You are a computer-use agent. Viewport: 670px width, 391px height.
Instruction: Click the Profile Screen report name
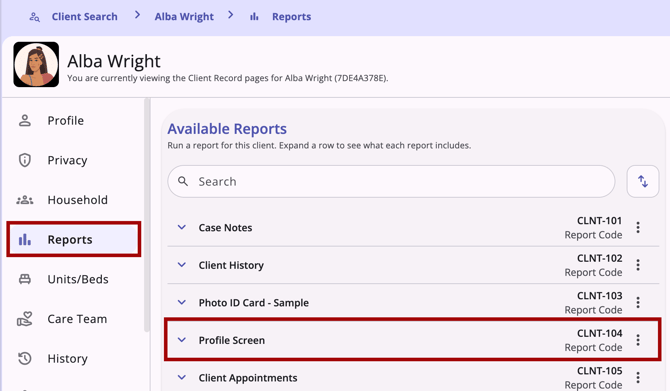tap(232, 341)
